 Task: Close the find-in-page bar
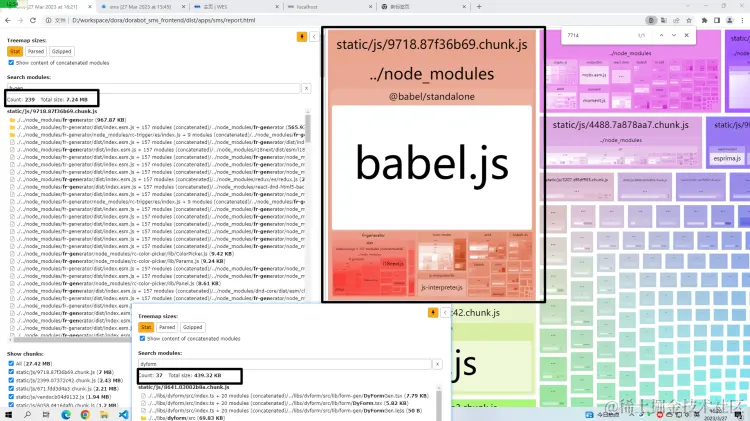point(687,35)
